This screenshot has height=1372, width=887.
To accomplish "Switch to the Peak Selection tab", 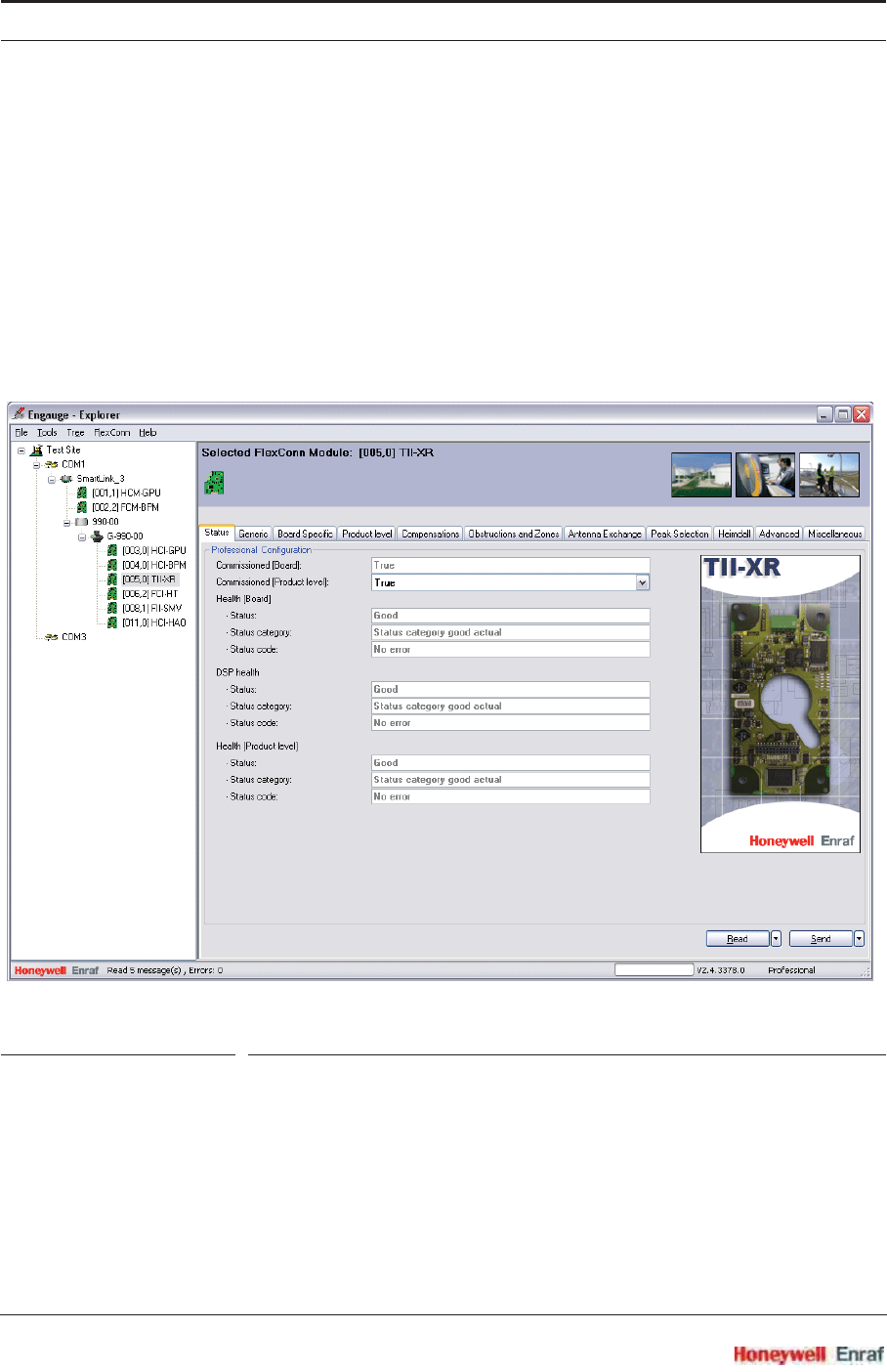I will [680, 534].
